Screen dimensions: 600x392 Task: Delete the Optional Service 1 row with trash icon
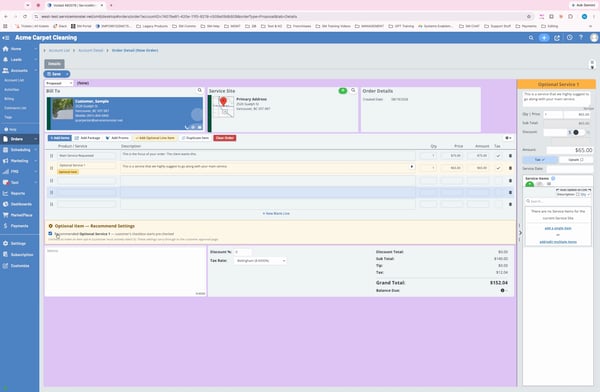510,168
